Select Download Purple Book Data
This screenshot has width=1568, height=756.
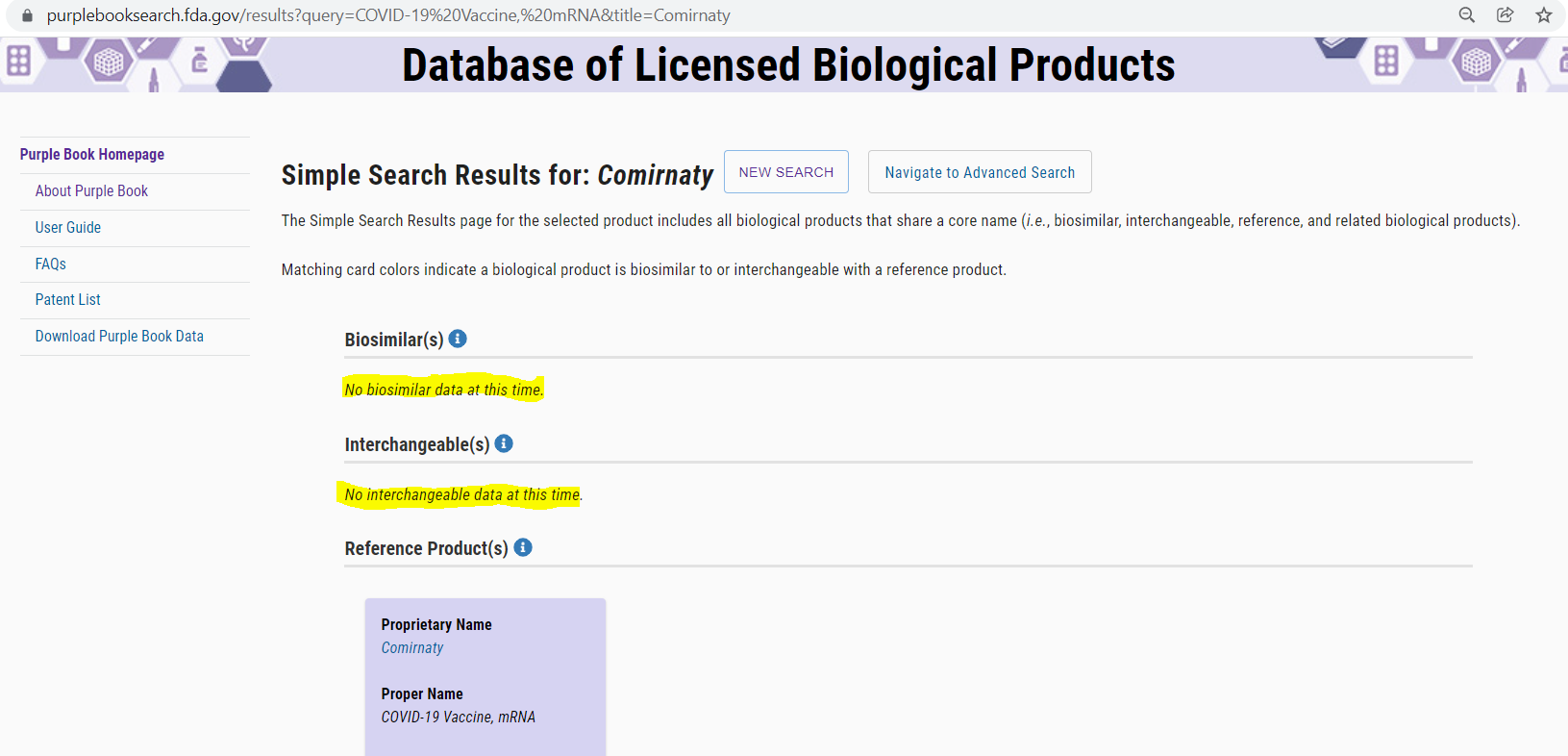point(119,337)
